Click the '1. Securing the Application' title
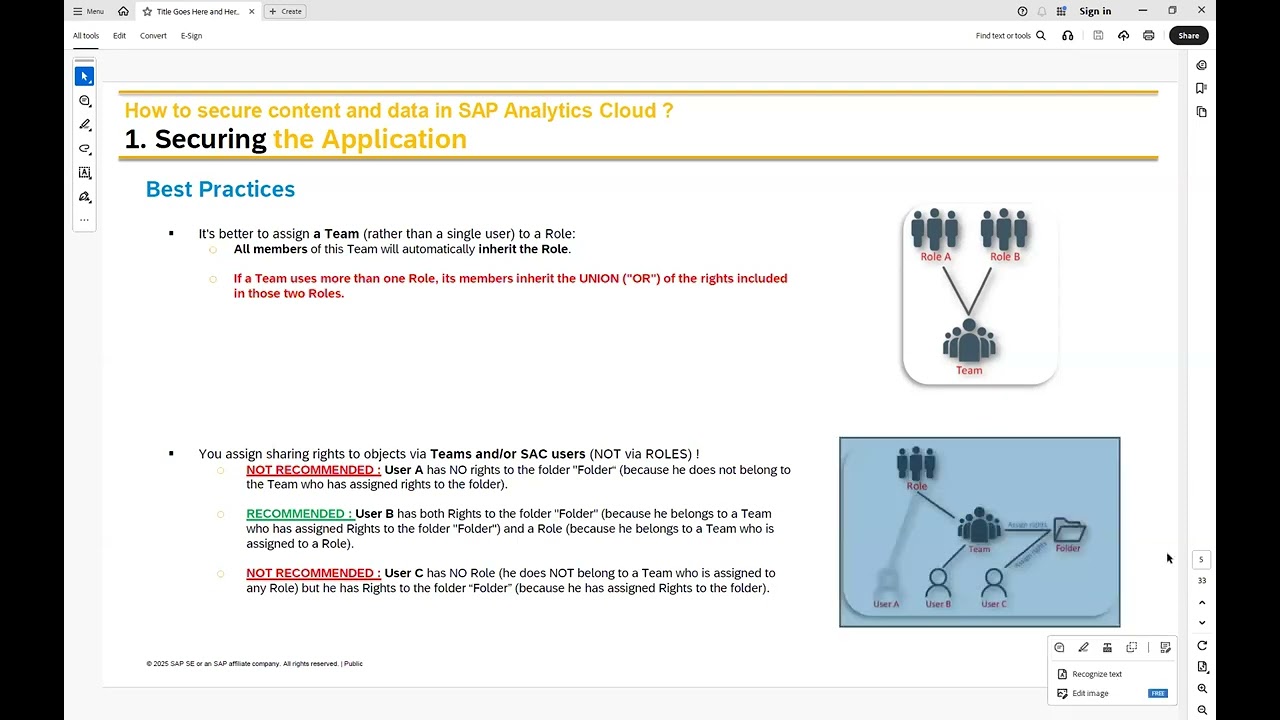 296,139
